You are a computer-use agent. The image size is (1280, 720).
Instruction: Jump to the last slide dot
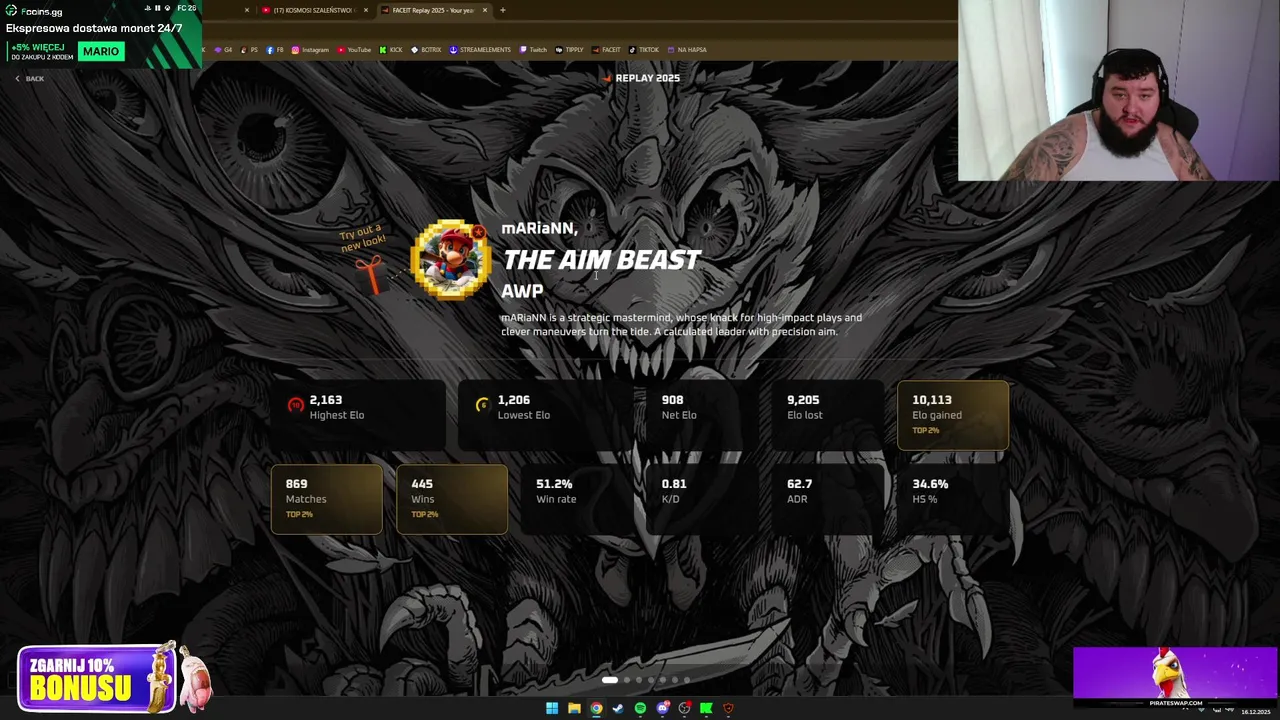[x=686, y=680]
